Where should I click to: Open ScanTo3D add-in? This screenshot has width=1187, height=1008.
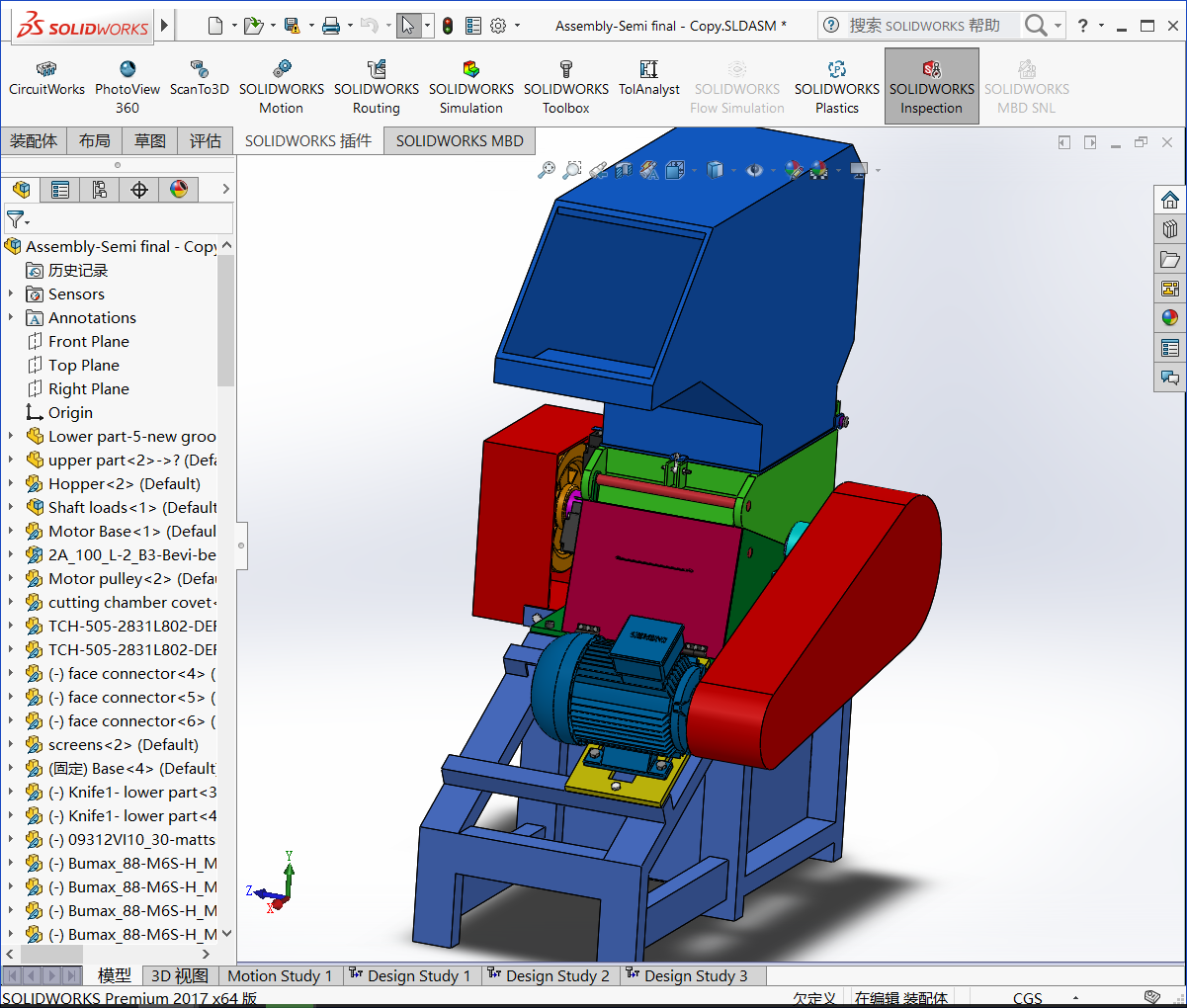point(199,79)
